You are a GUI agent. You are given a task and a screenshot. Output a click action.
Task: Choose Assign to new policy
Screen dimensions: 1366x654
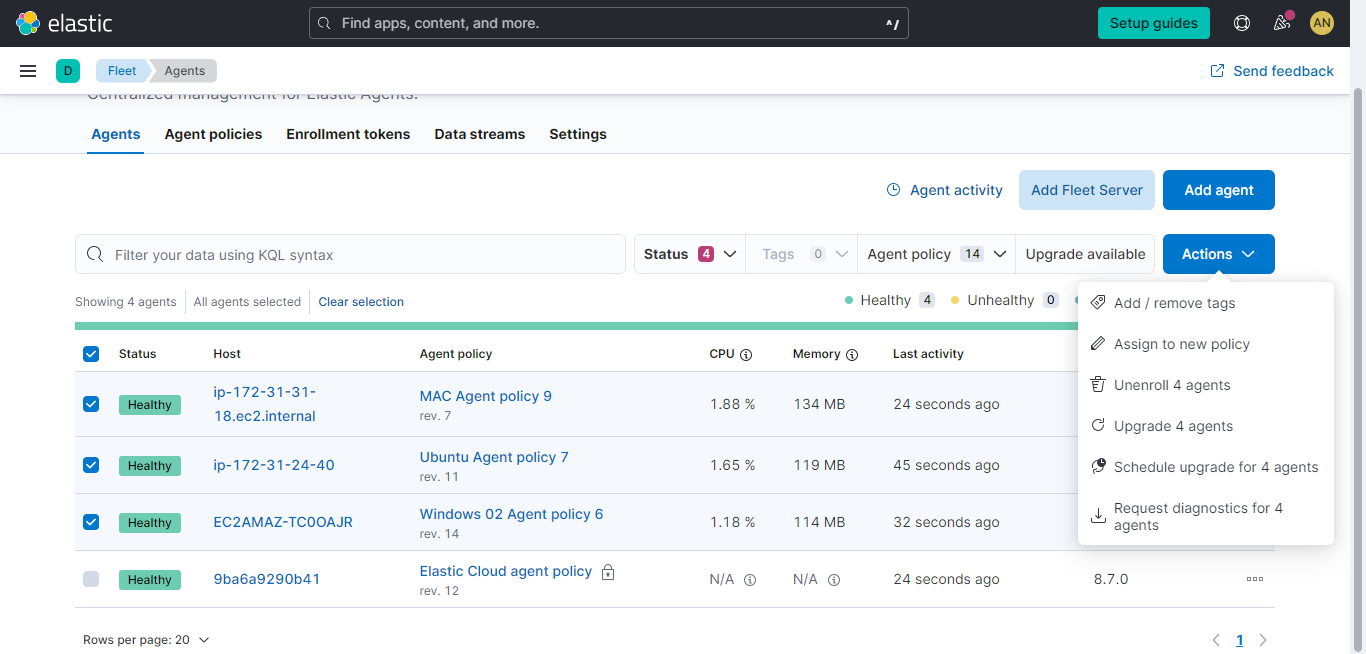click(x=1206, y=344)
